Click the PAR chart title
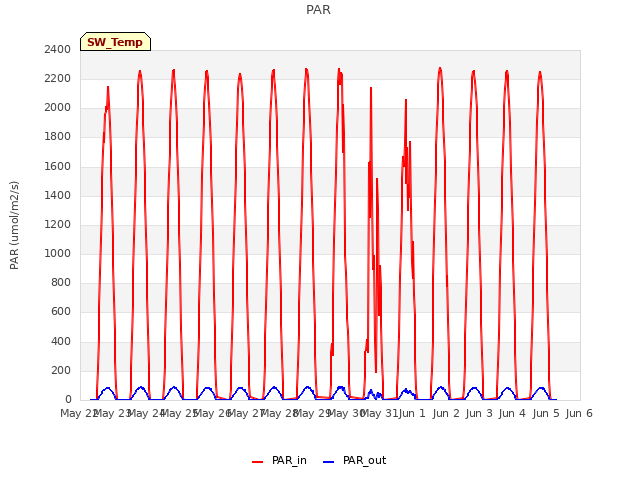This screenshot has height=480, width=640. (x=318, y=10)
